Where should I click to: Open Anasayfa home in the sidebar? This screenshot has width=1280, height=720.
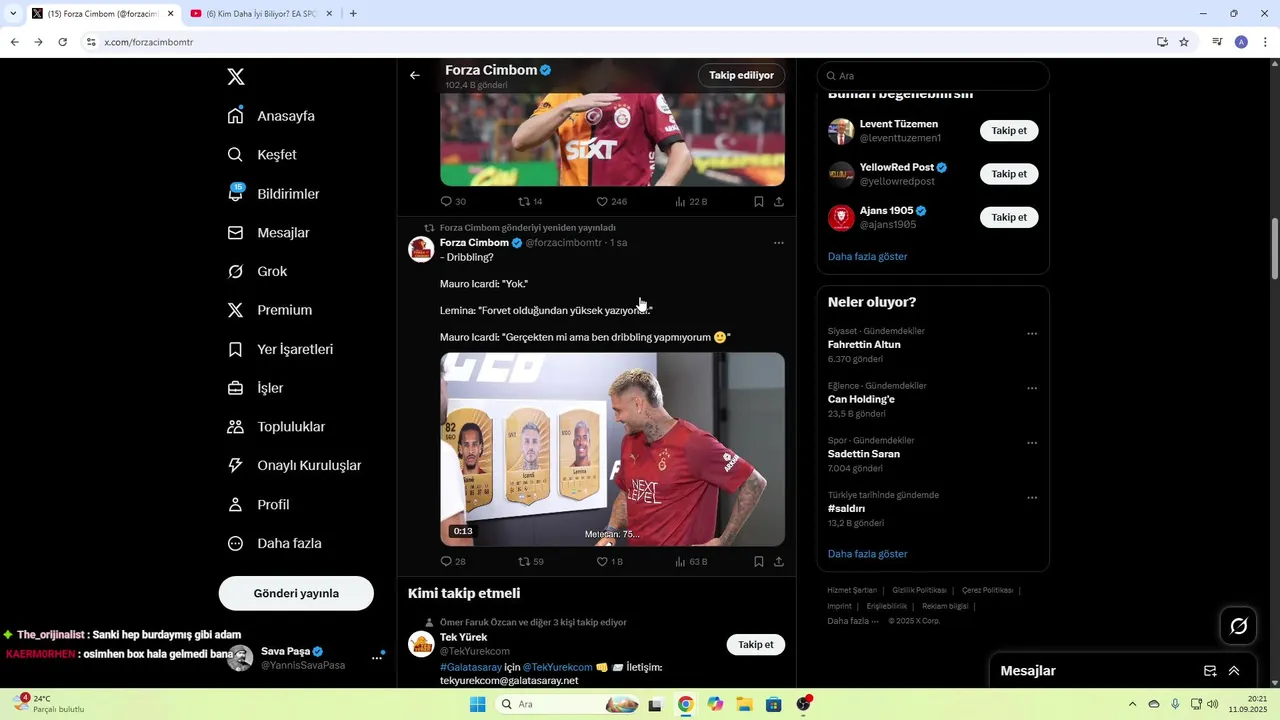pyautogui.click(x=271, y=116)
